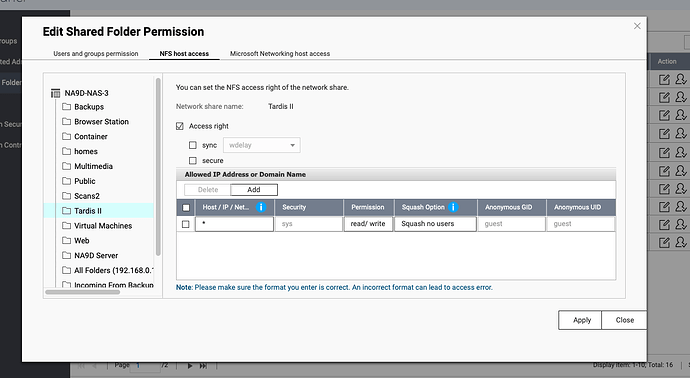
Task: Click the Backups folder icon
Action: click(x=66, y=107)
